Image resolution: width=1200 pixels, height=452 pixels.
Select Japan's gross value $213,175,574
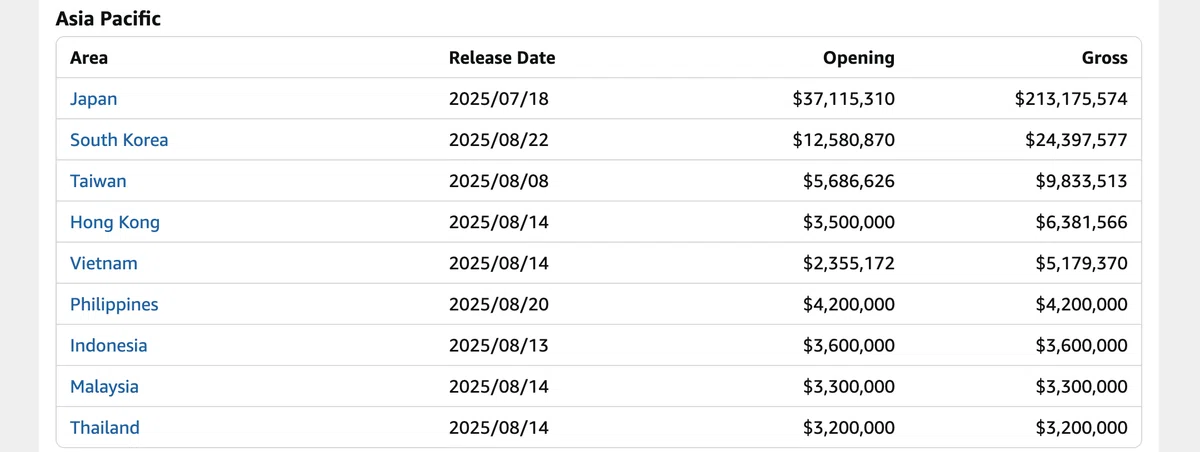1071,99
